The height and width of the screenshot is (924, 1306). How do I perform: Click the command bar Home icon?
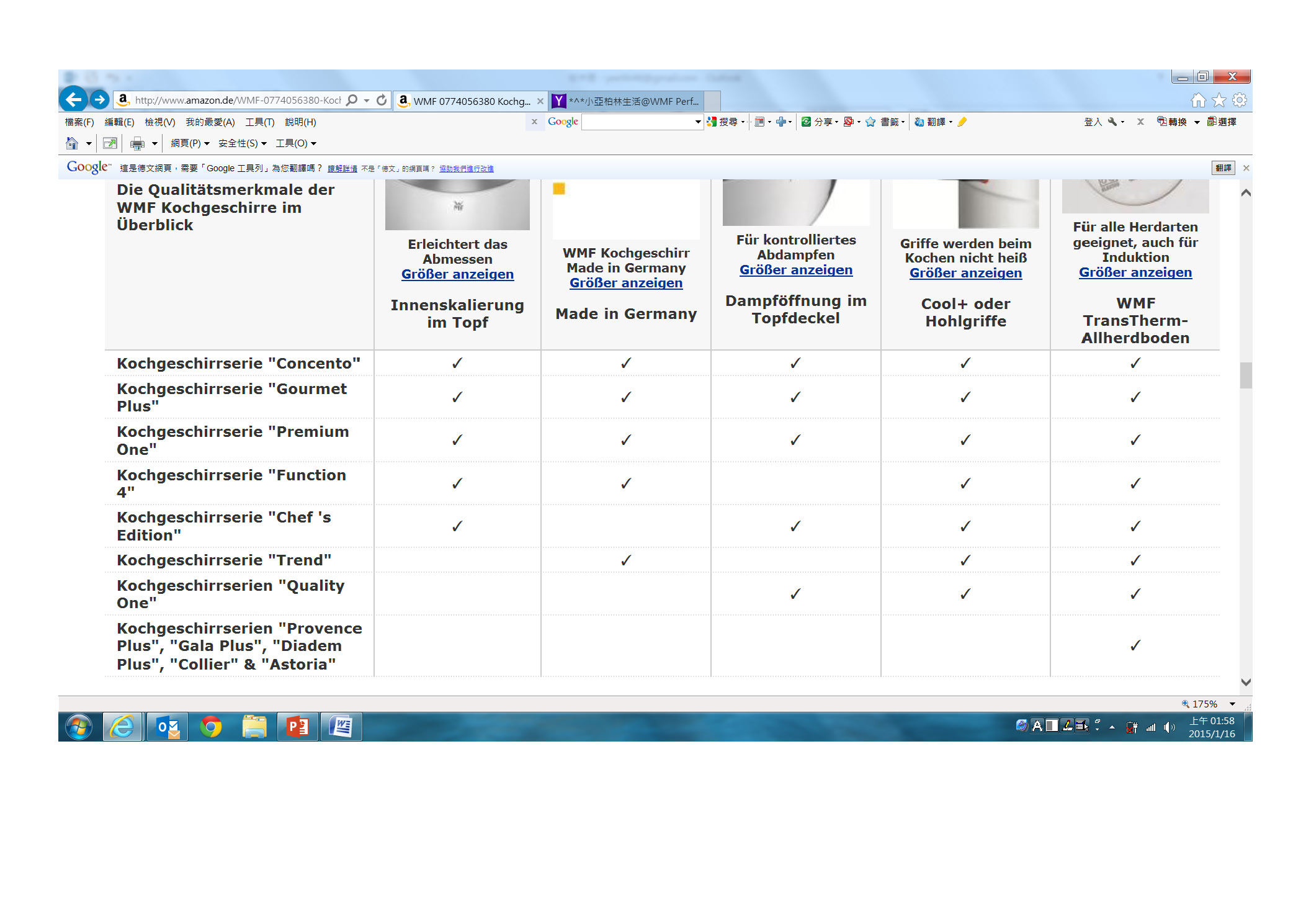click(x=72, y=143)
